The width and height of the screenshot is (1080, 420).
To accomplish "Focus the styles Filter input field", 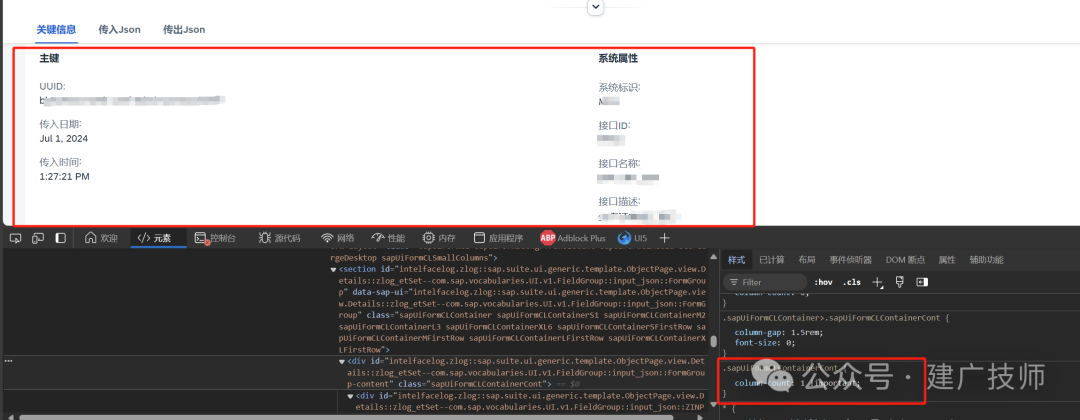I will [765, 282].
